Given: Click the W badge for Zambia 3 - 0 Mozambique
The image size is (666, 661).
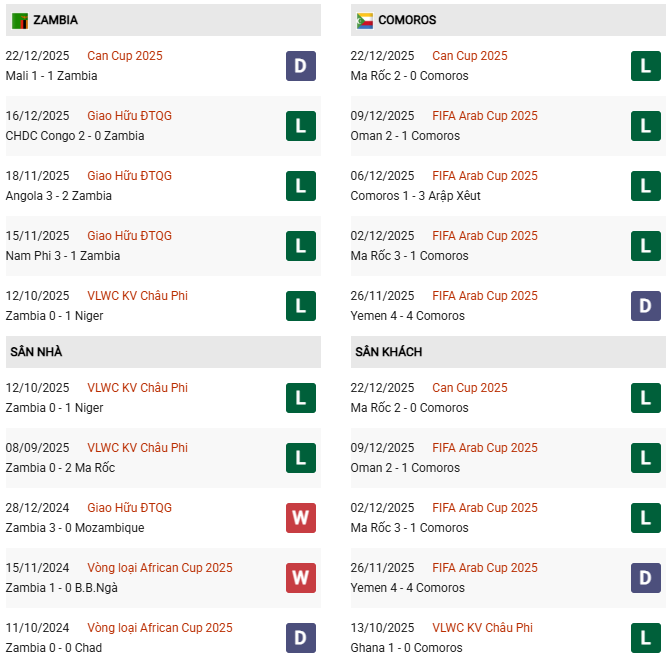Looking at the screenshot, I should pos(301,518).
